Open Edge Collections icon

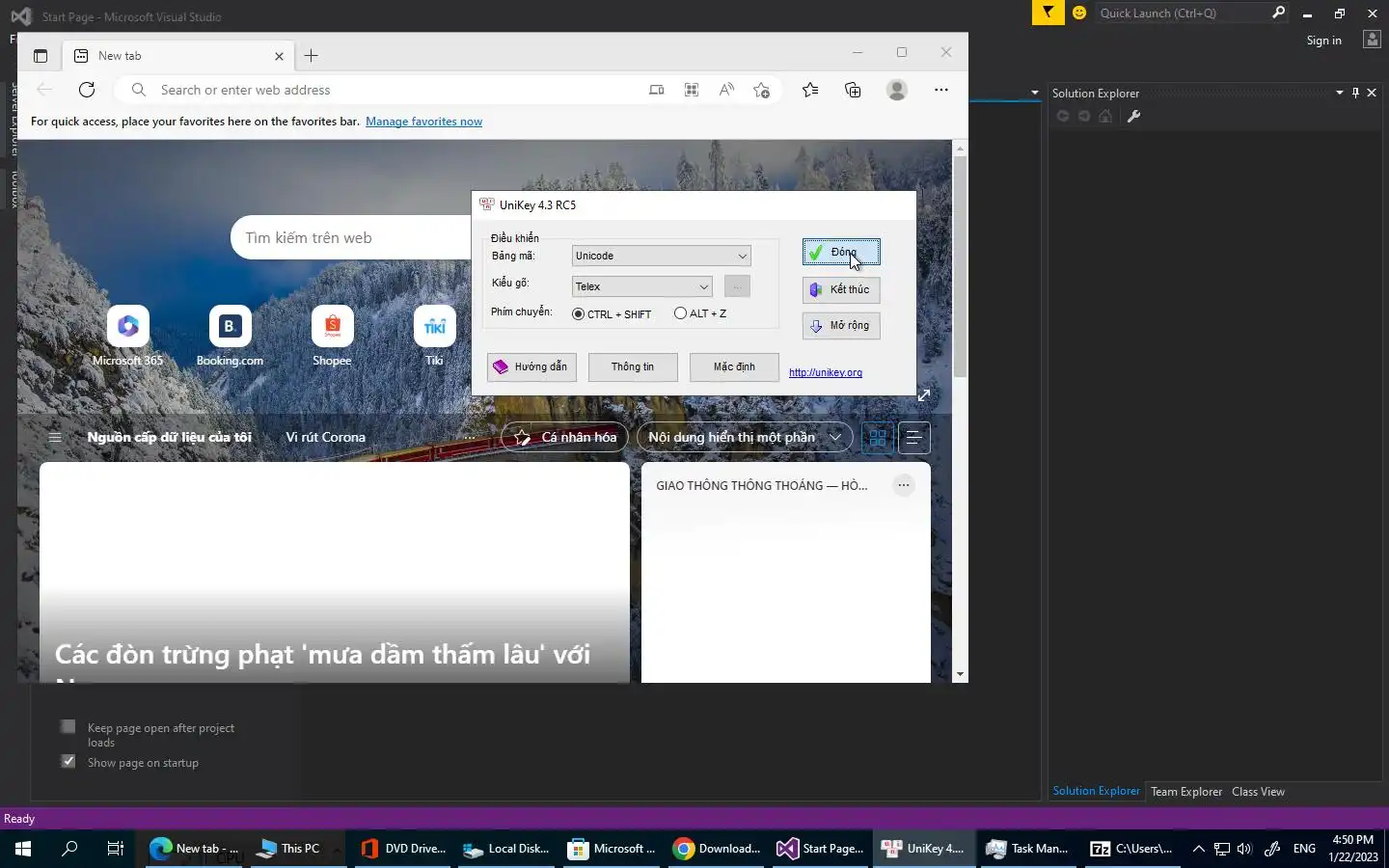(853, 90)
